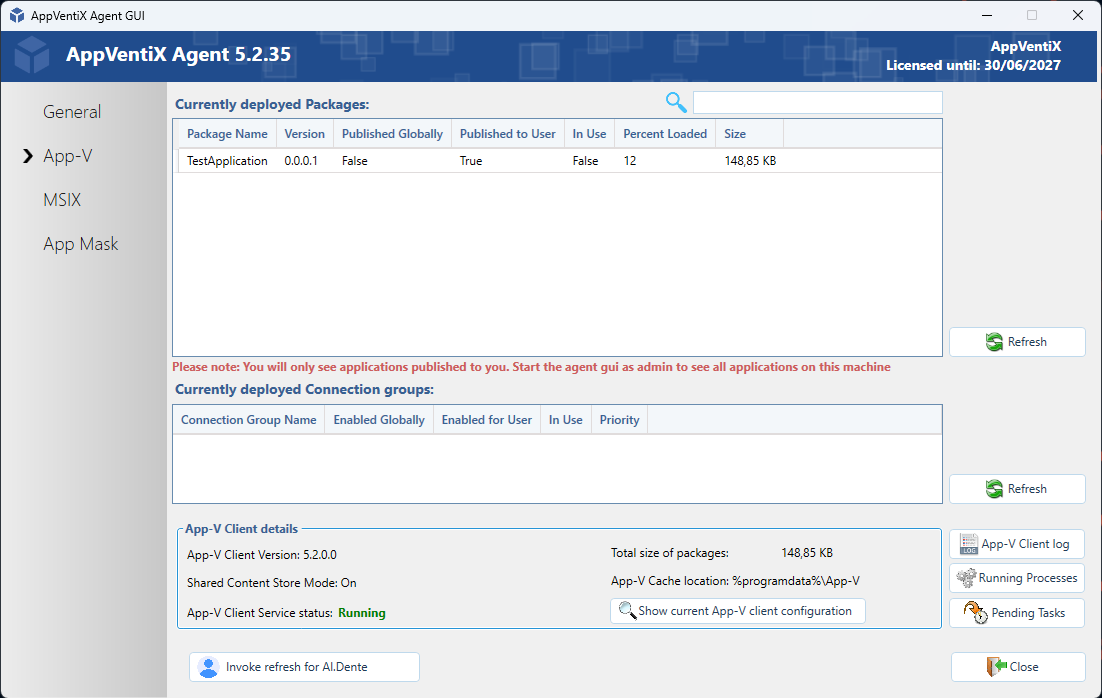
Task: Open the General section
Action: 72,112
